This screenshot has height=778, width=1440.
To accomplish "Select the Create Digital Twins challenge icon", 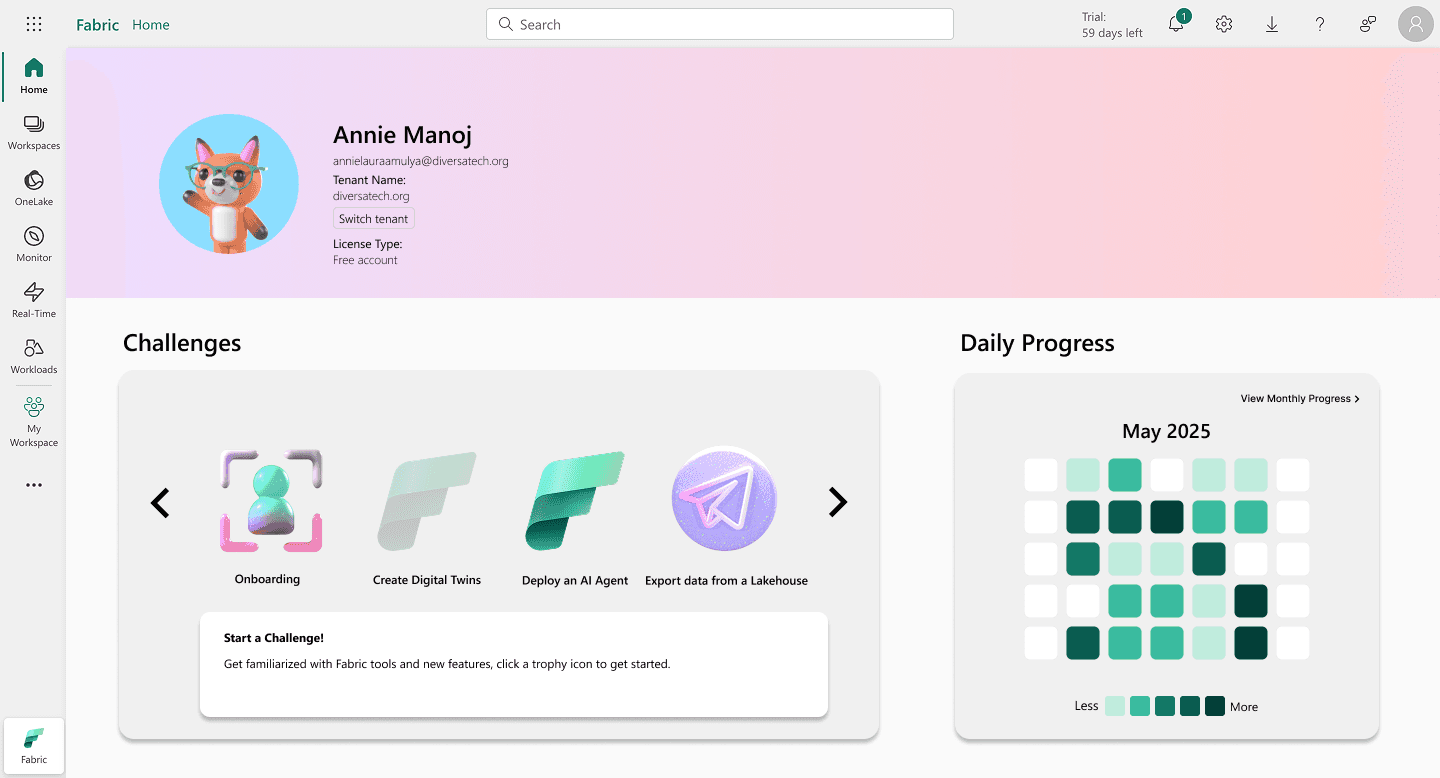I will (x=427, y=501).
